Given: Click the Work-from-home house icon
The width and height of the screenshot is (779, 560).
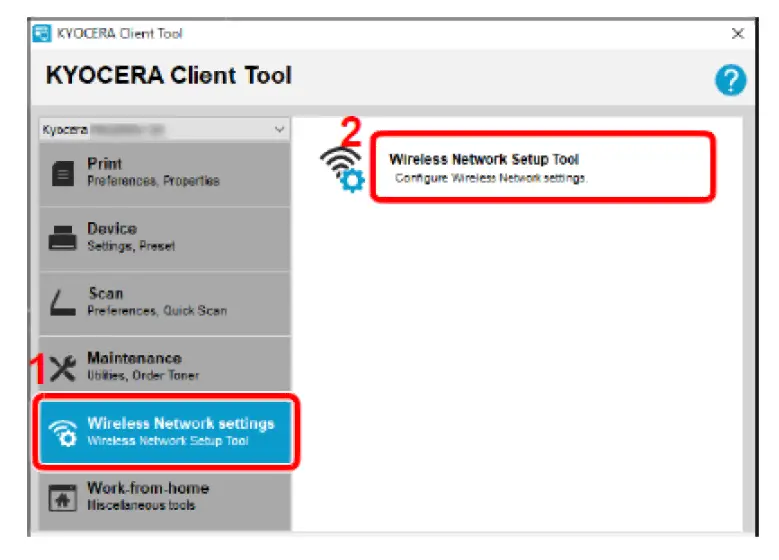Looking at the screenshot, I should click(x=63, y=497).
